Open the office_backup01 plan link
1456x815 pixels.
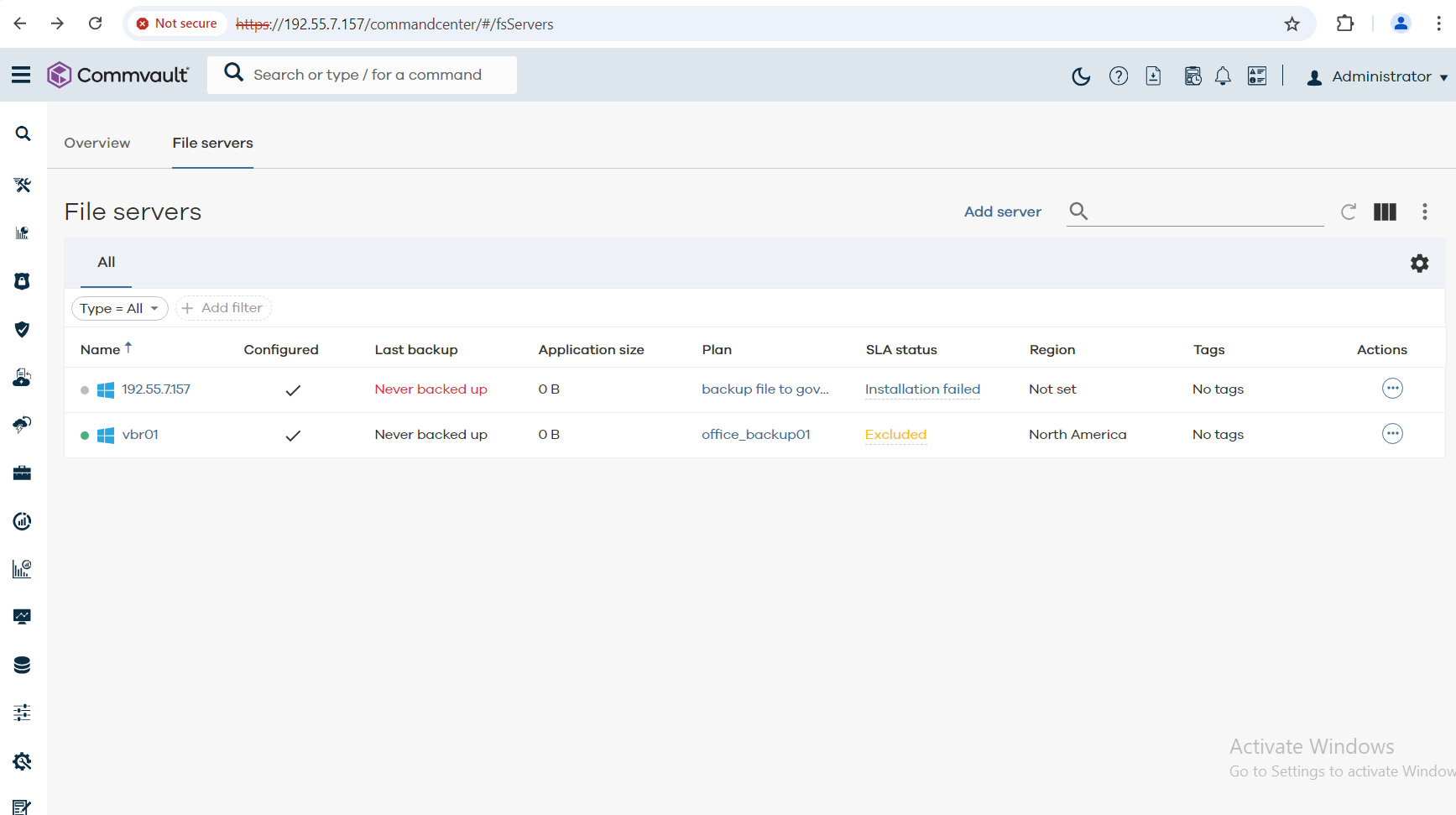(755, 434)
